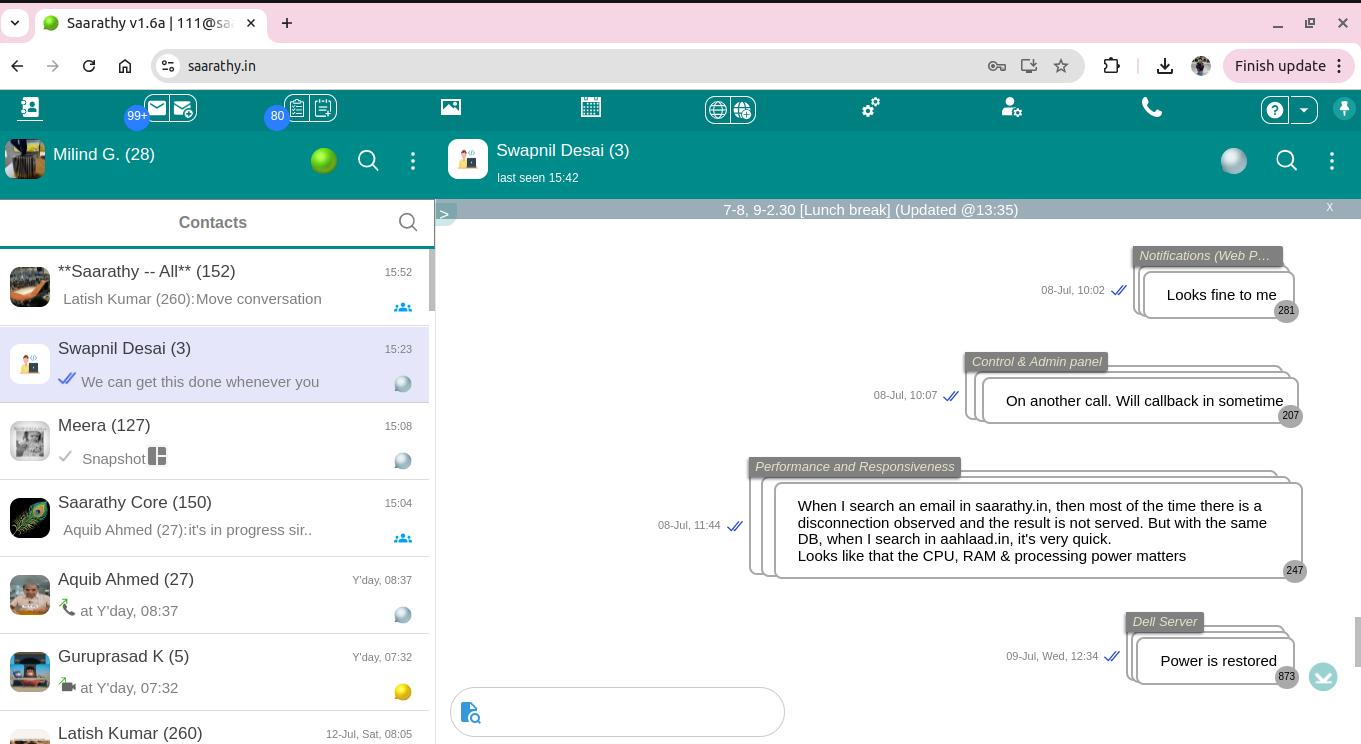The width and height of the screenshot is (1361, 744).
Task: Open the image gallery icon in the toolbar
Action: tap(450, 107)
